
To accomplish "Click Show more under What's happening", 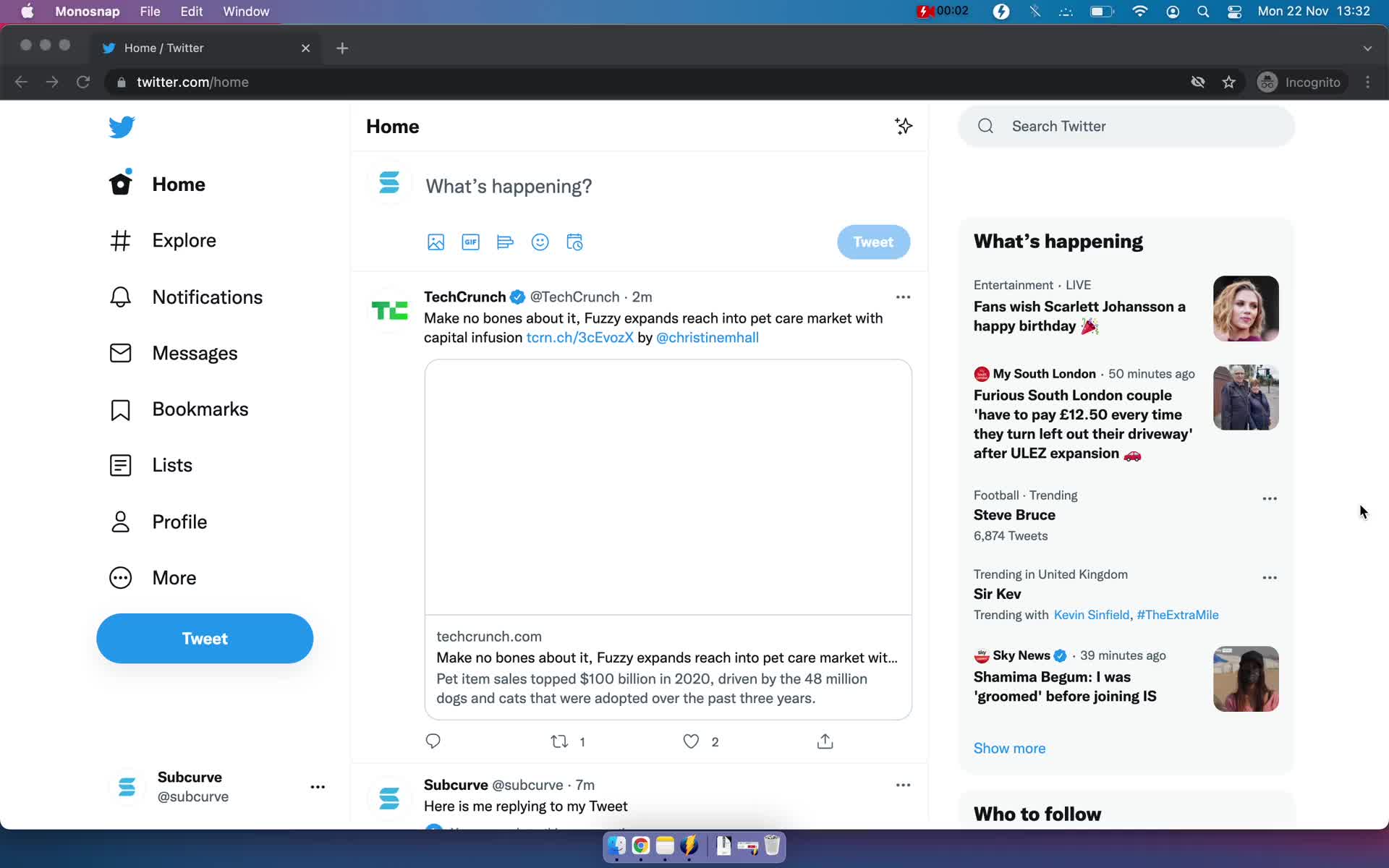I will [x=1009, y=749].
